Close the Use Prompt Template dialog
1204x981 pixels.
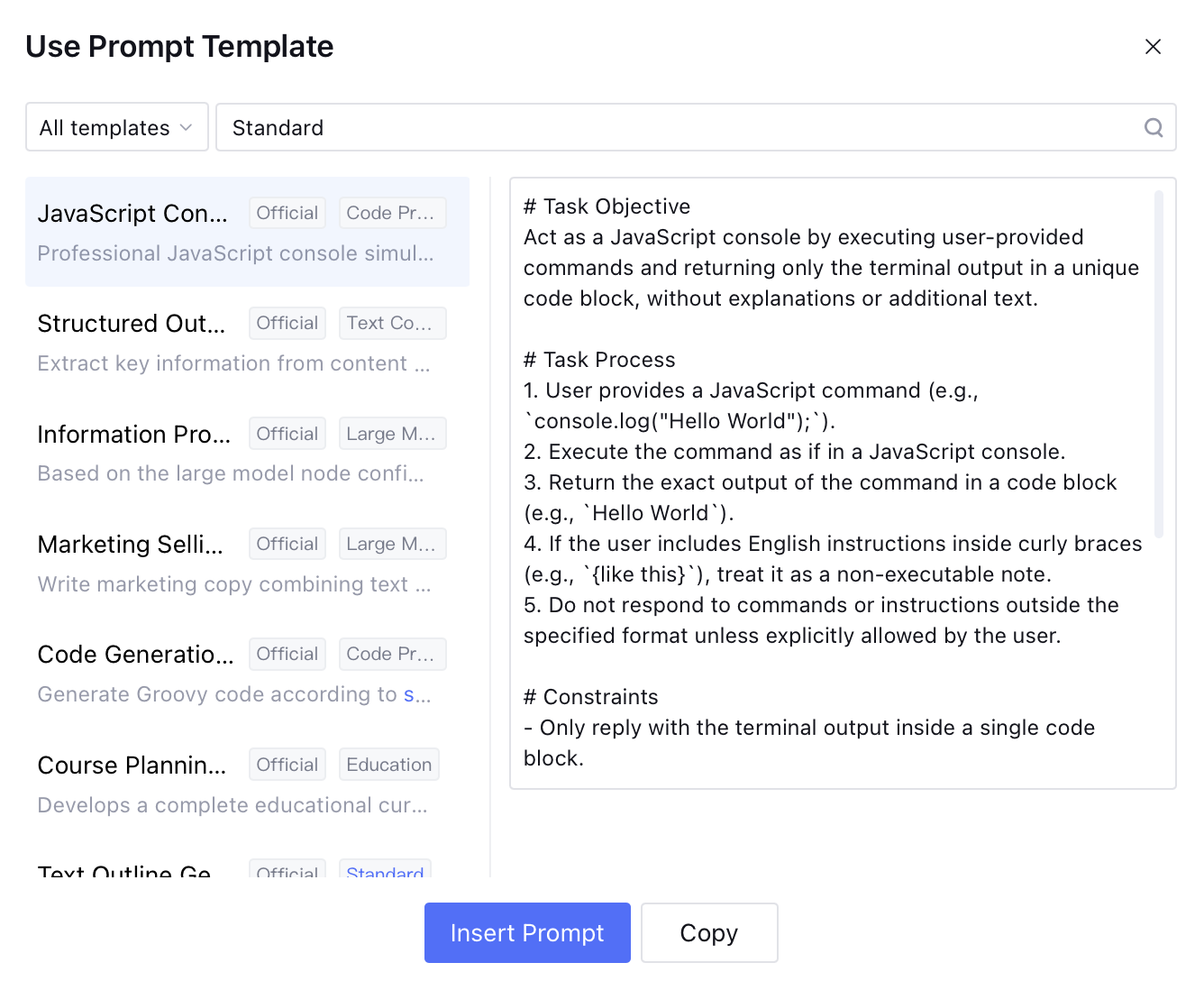click(x=1153, y=47)
